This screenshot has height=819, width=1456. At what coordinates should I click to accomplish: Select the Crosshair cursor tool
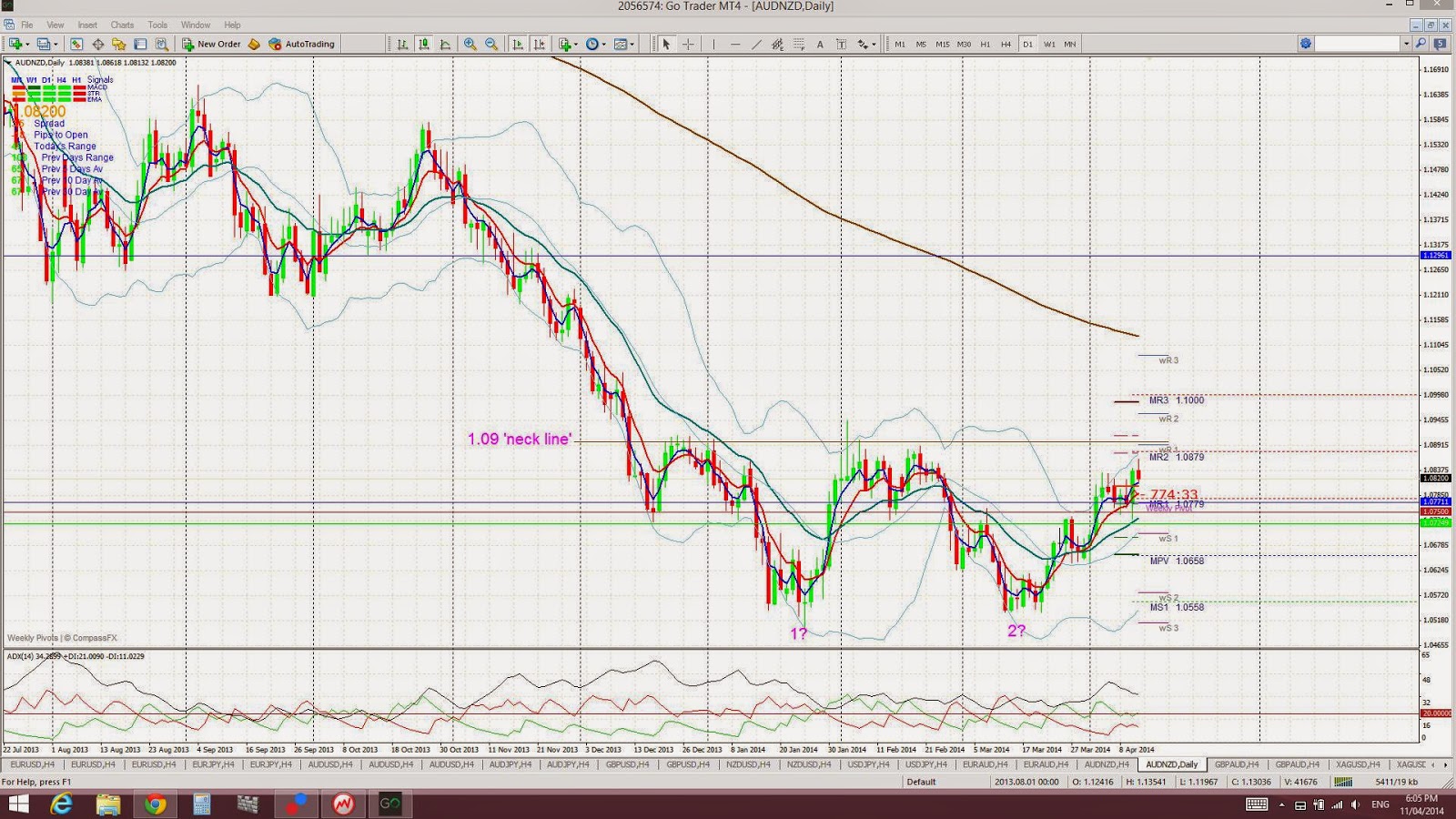click(688, 44)
